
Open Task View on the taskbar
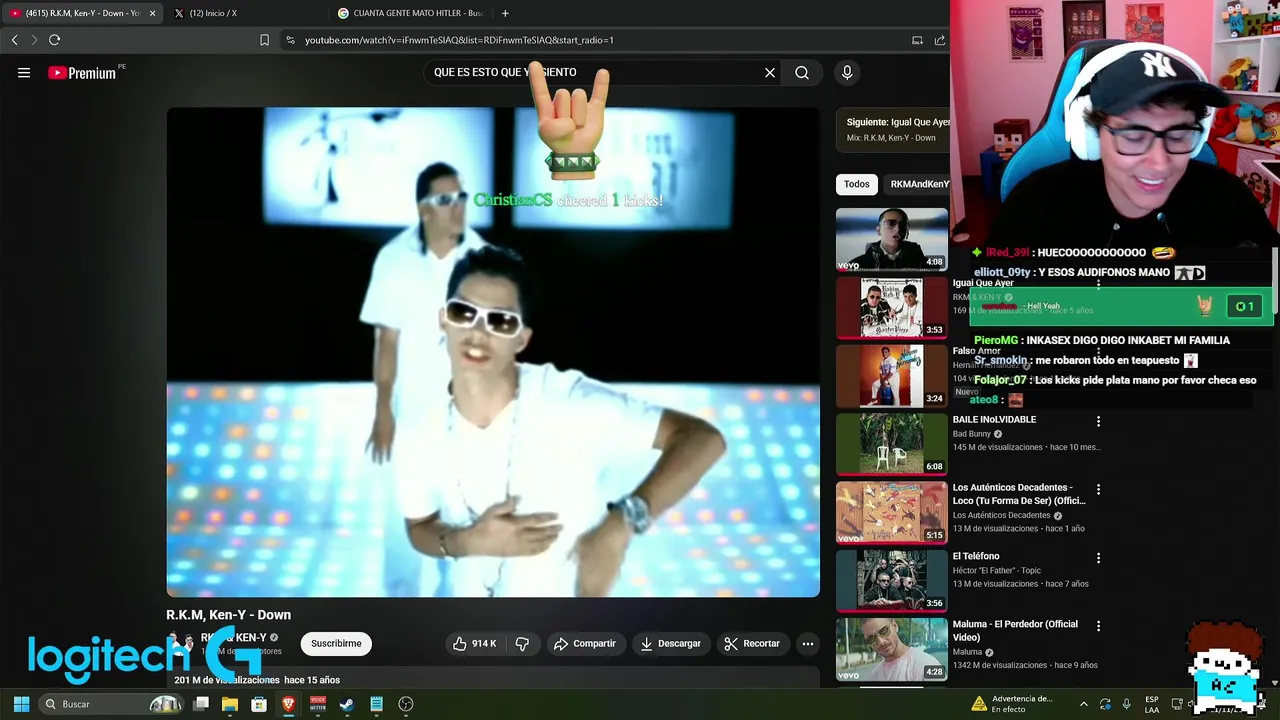click(201, 704)
